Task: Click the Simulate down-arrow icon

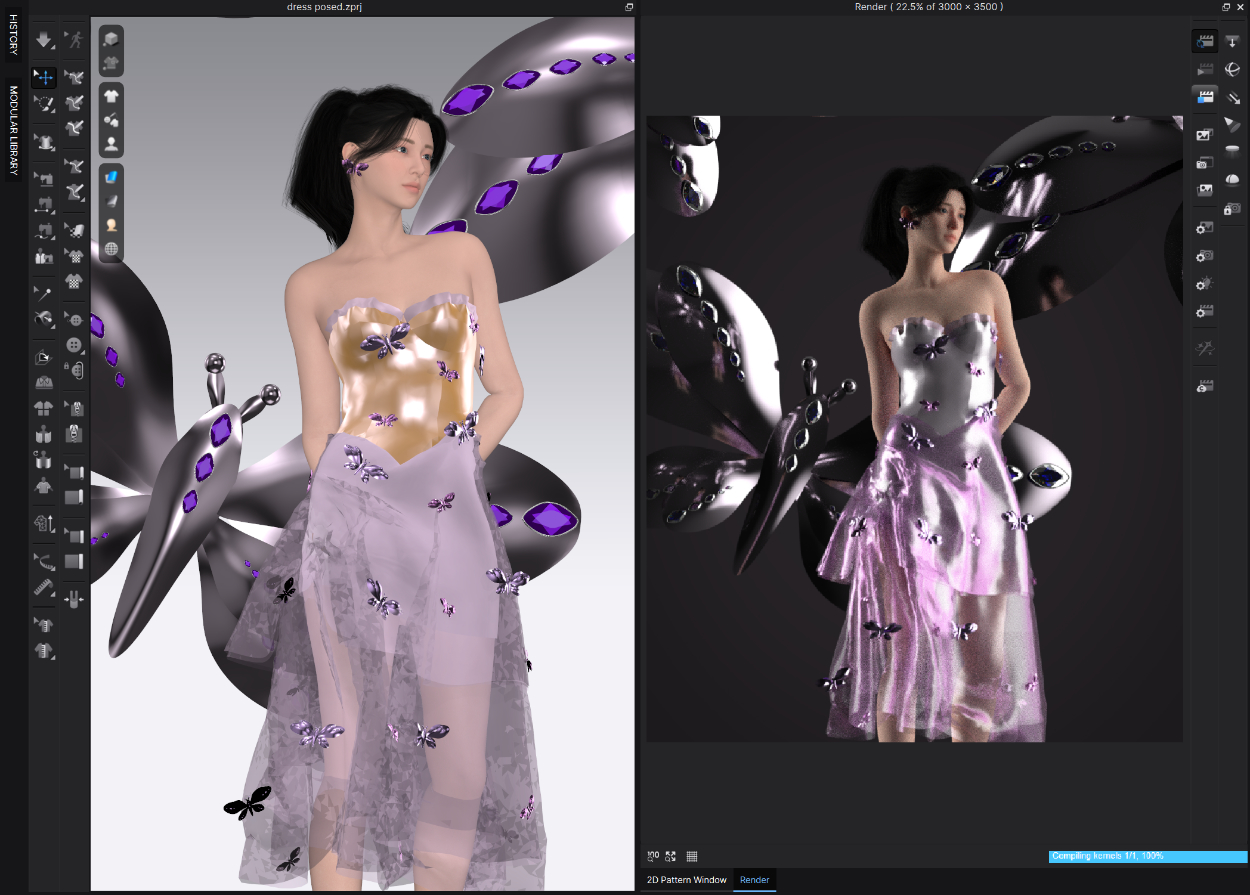Action: click(x=44, y=40)
